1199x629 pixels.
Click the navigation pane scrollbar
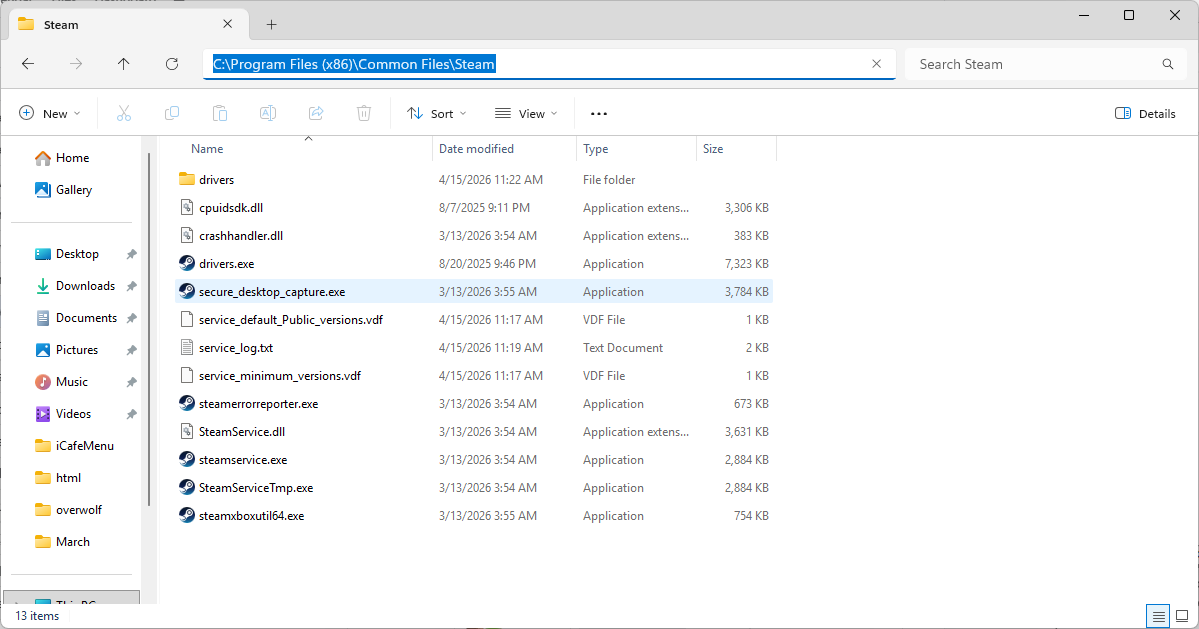coord(148,329)
